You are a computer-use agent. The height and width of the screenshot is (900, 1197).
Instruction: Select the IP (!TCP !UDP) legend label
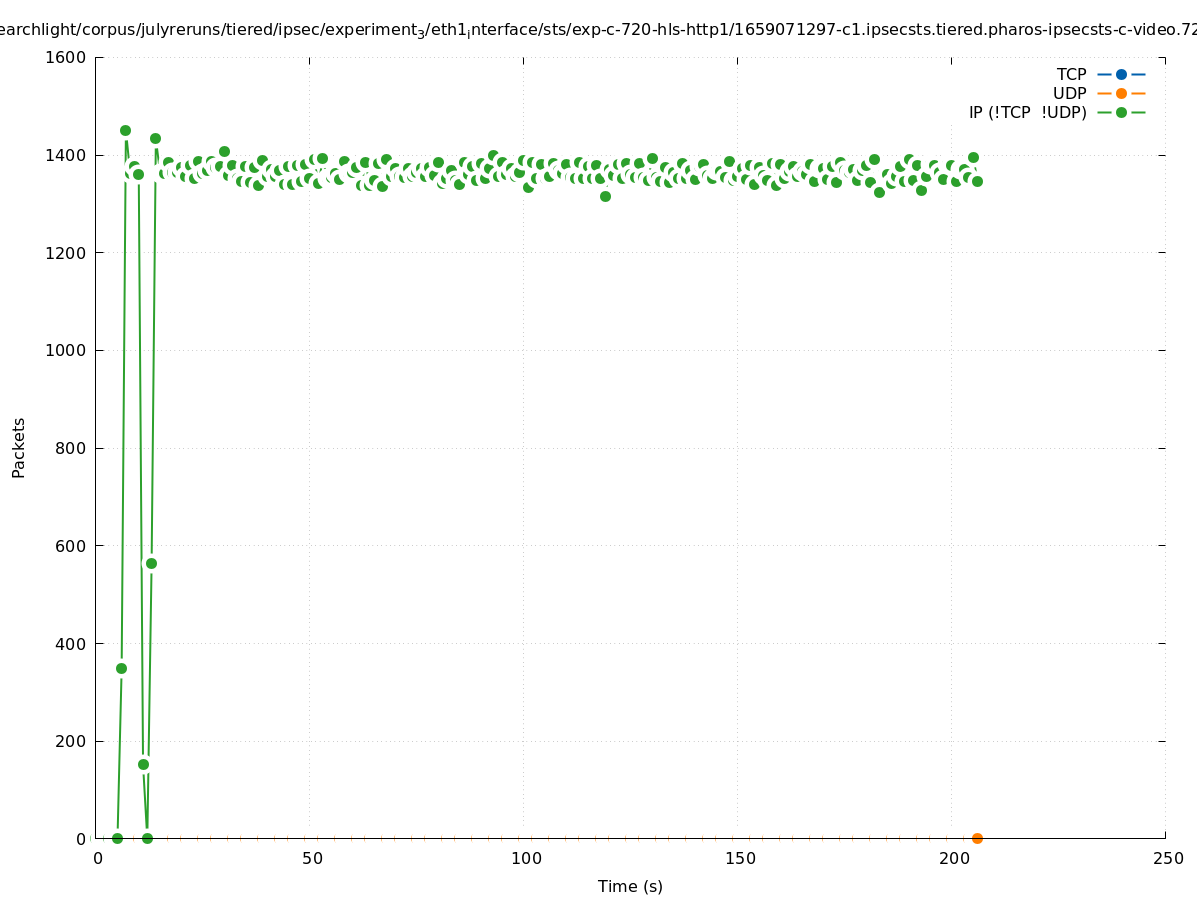coord(1027,112)
